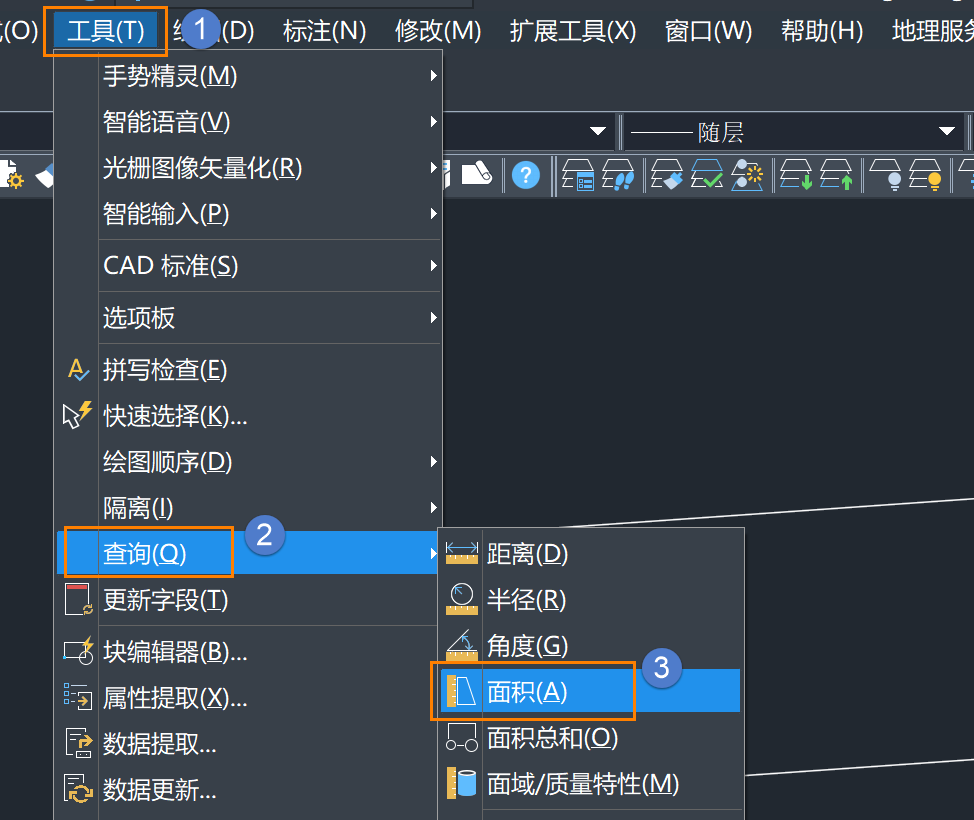Expand the CAD 标准(S) submenu
Screen dimensions: 974x820
point(248,266)
